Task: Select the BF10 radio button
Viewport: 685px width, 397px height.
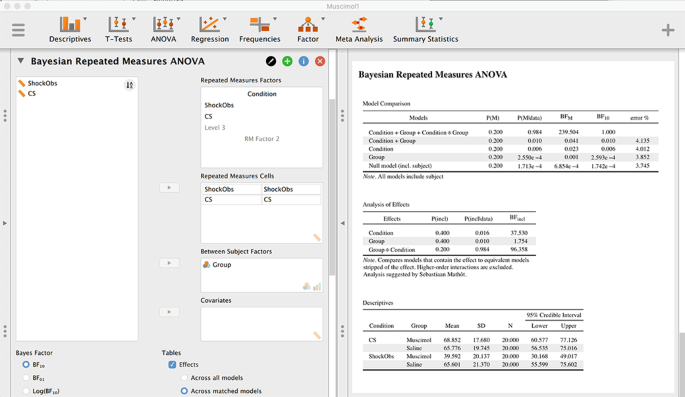Action: tap(26, 364)
